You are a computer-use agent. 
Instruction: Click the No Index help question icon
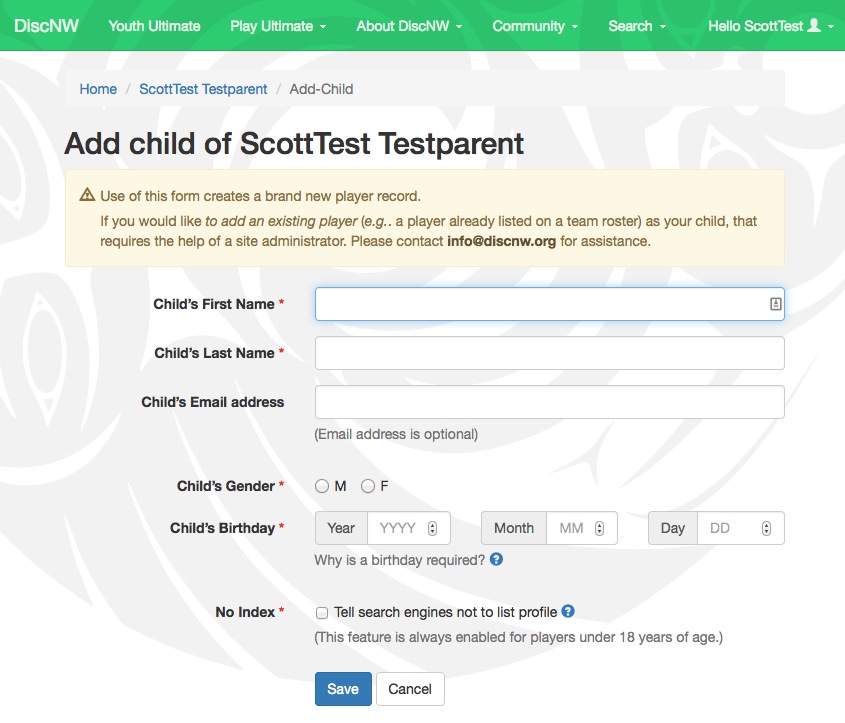(x=568, y=611)
